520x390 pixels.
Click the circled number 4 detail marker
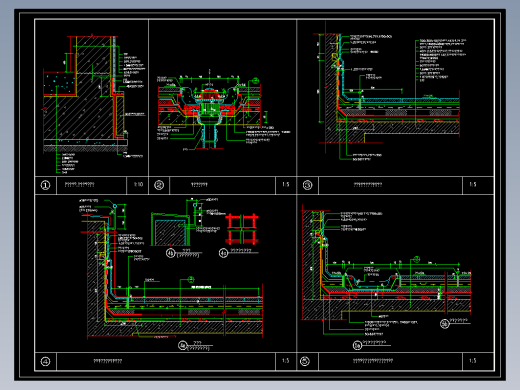pyautogui.click(x=45, y=361)
